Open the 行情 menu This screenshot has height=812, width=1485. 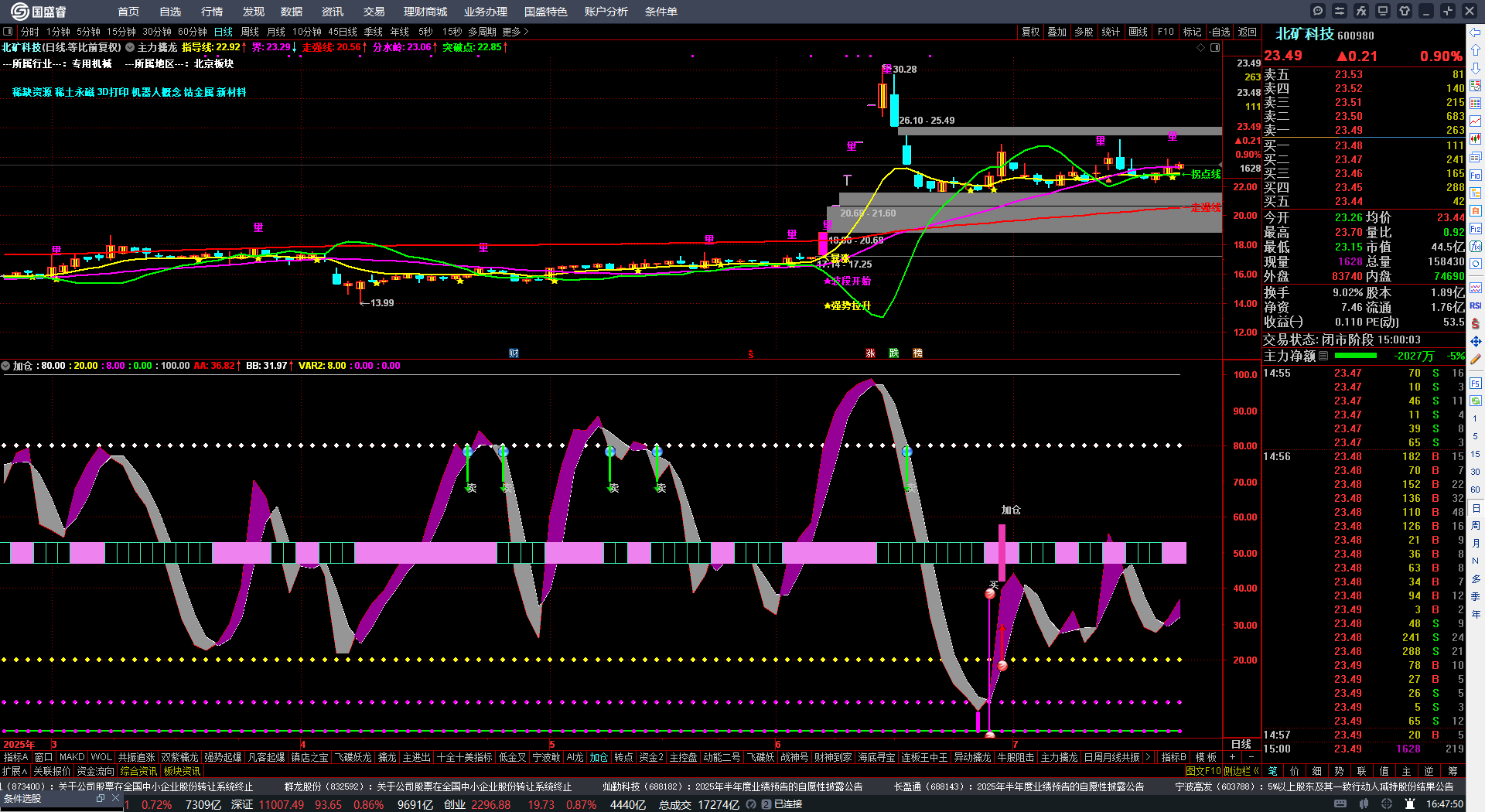pyautogui.click(x=212, y=12)
